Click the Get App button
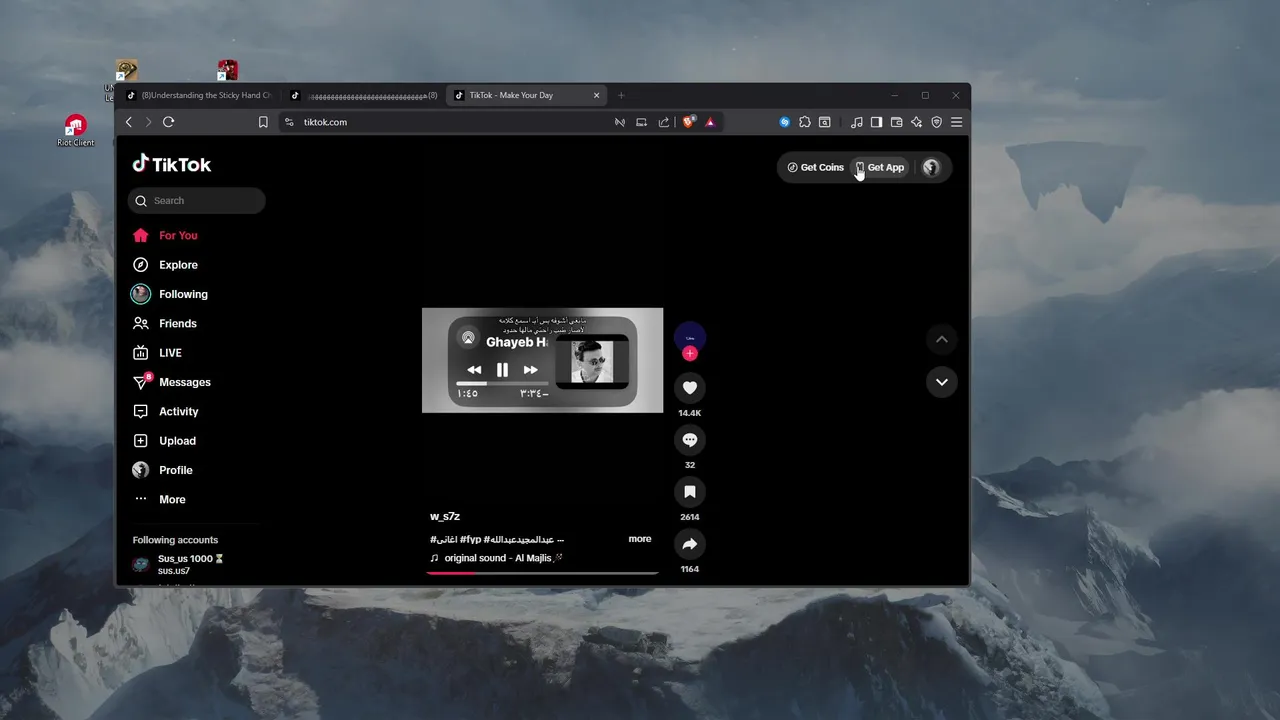The image size is (1280, 720). tap(880, 167)
